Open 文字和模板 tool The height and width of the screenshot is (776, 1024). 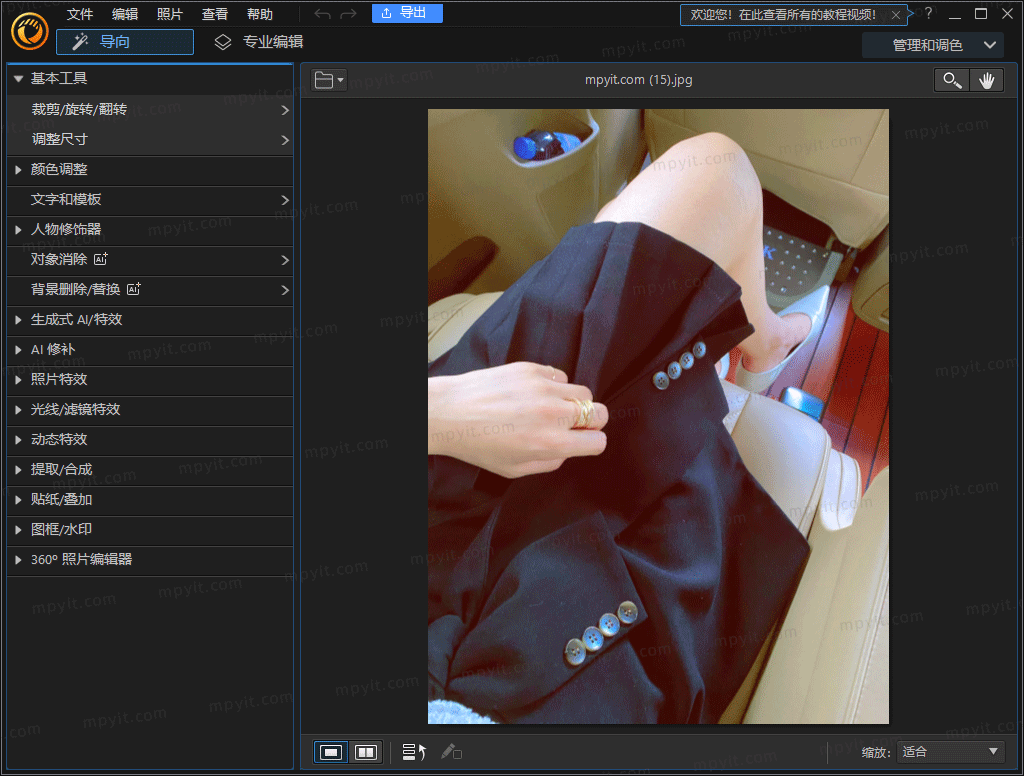pyautogui.click(x=150, y=200)
